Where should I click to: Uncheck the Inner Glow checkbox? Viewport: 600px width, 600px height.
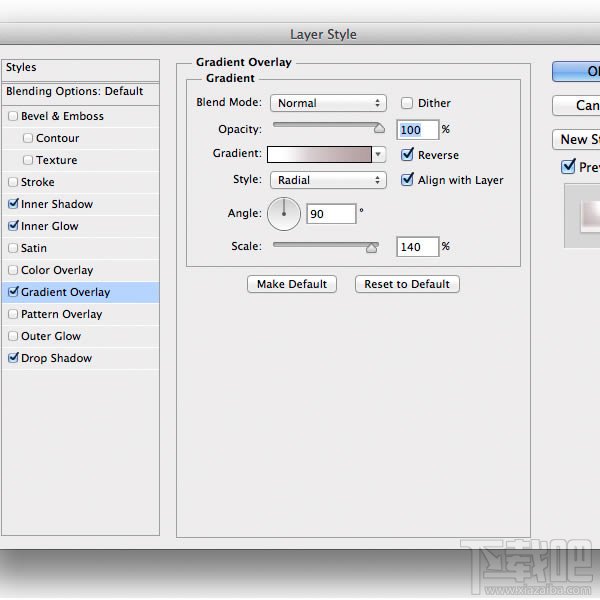[13, 226]
